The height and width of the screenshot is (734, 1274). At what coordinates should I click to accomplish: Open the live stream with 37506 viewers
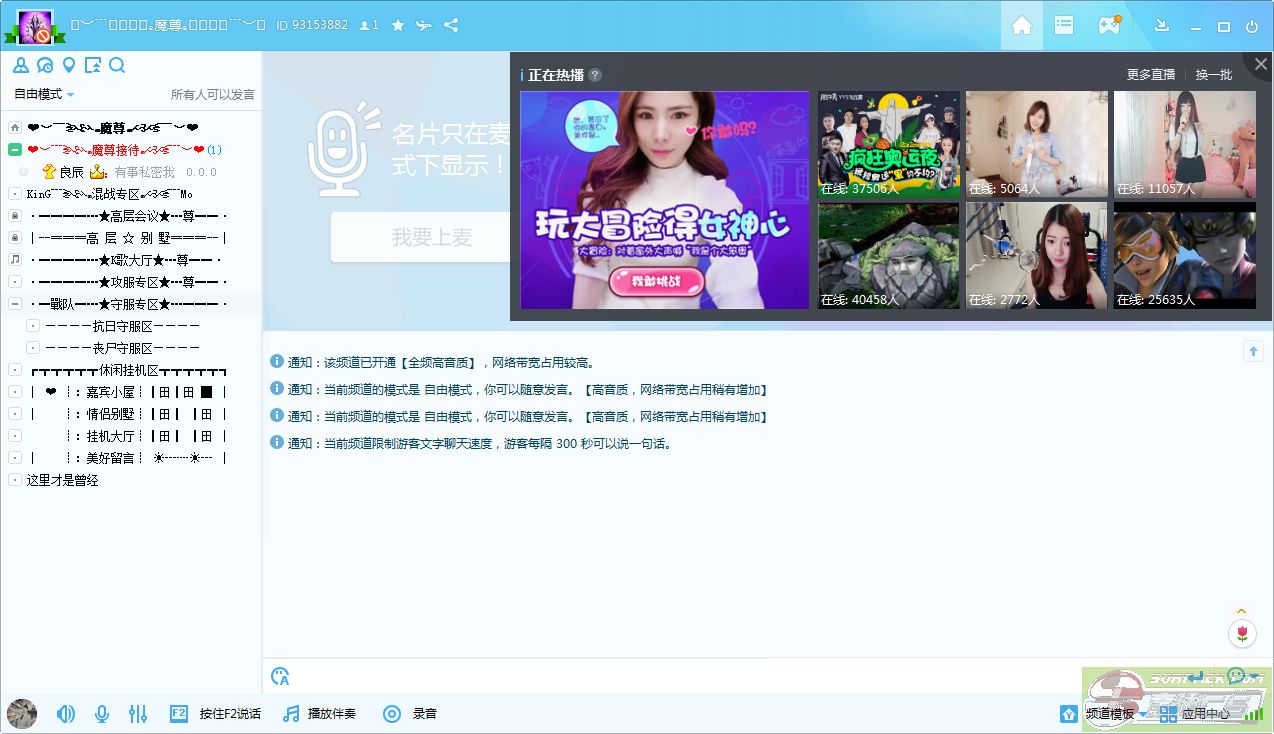pos(889,145)
